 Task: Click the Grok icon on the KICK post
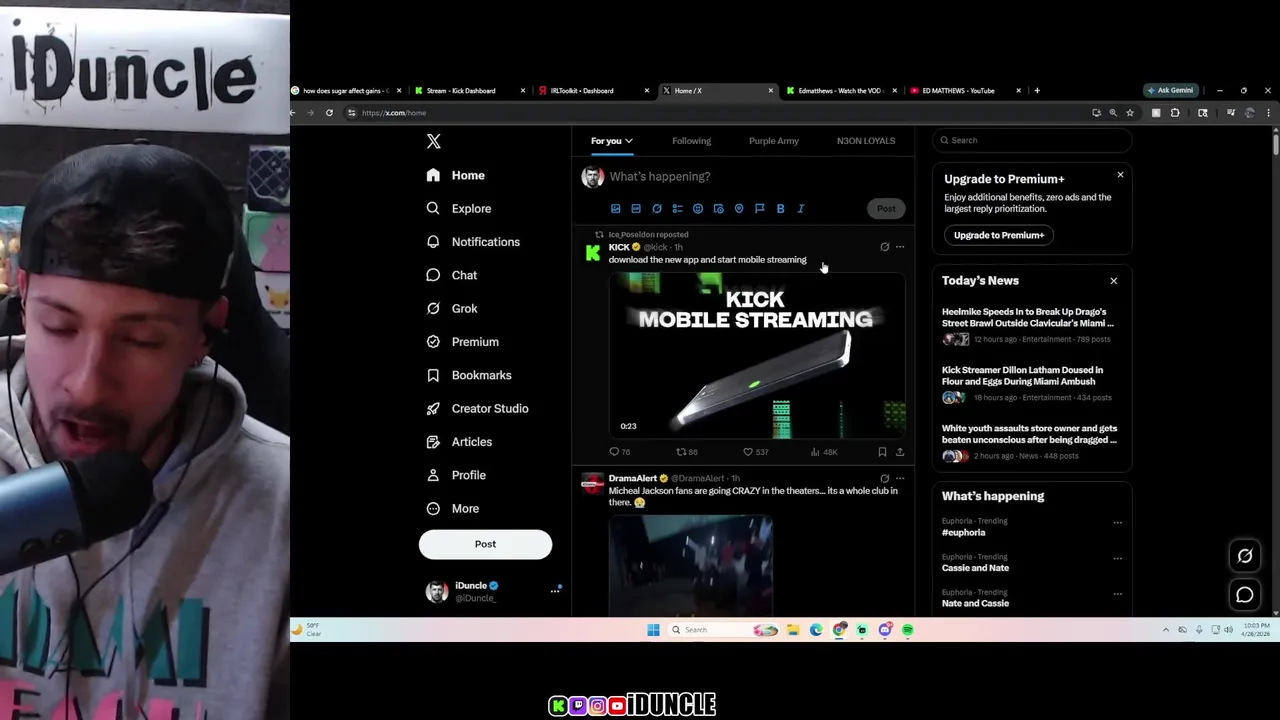884,247
